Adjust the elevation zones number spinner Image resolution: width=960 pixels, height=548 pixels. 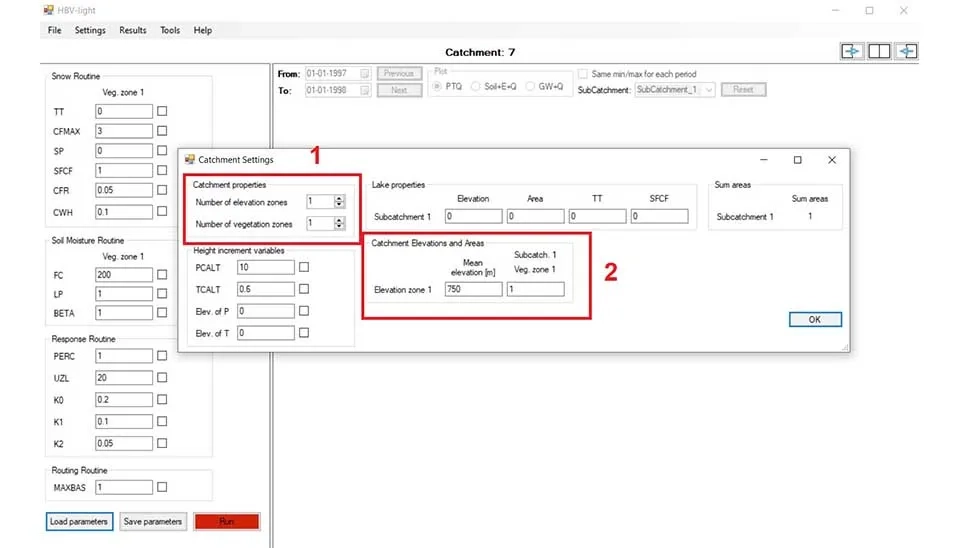(x=340, y=201)
